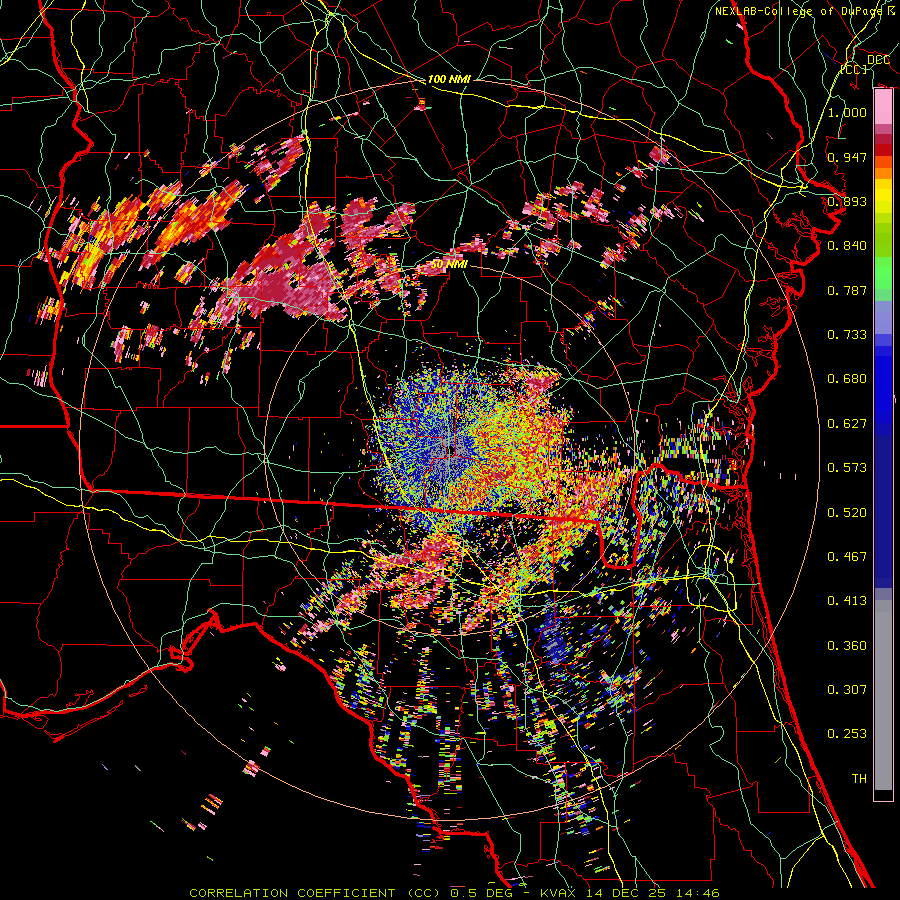Pick the light pink segment of the color bar

(x=883, y=107)
